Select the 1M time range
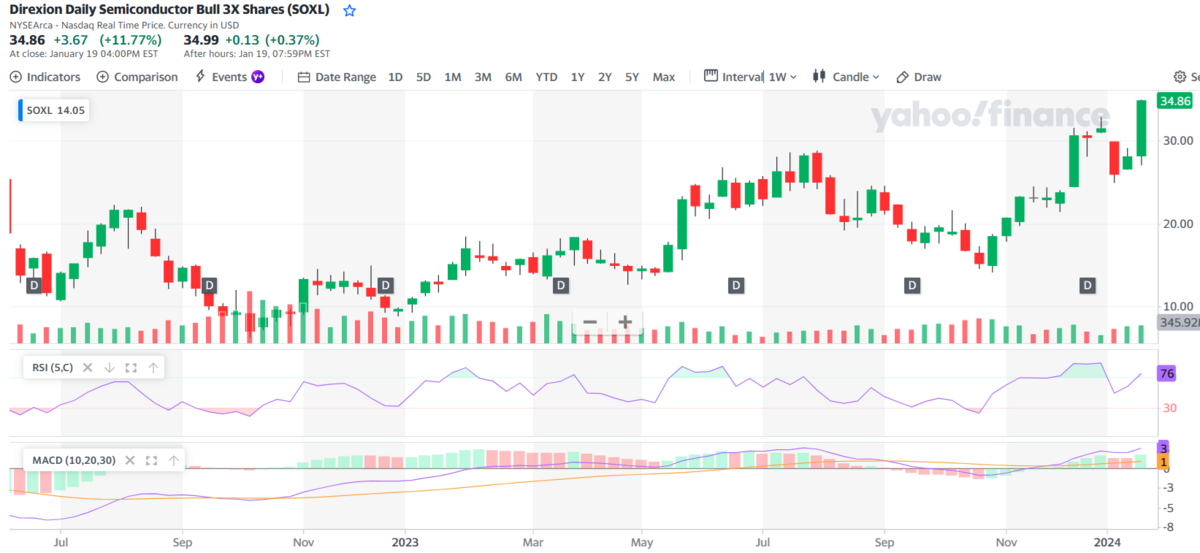Viewport: 1200px width, 553px height. click(x=453, y=77)
